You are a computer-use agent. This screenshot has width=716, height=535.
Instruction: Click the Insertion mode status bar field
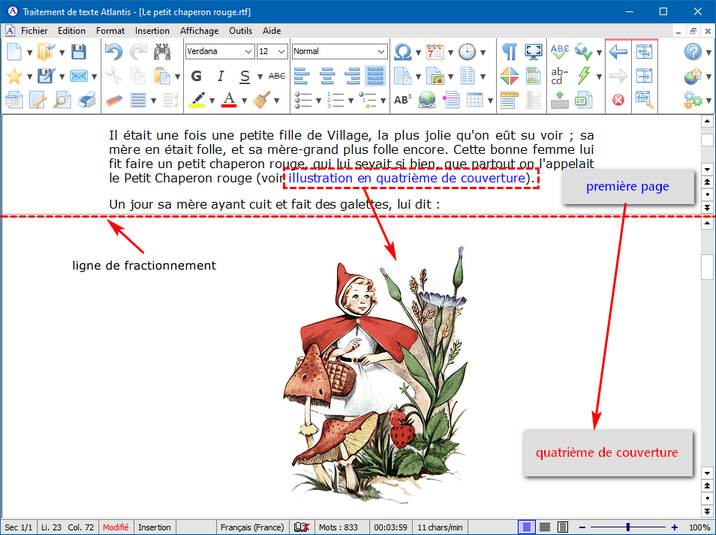pyautogui.click(x=155, y=527)
